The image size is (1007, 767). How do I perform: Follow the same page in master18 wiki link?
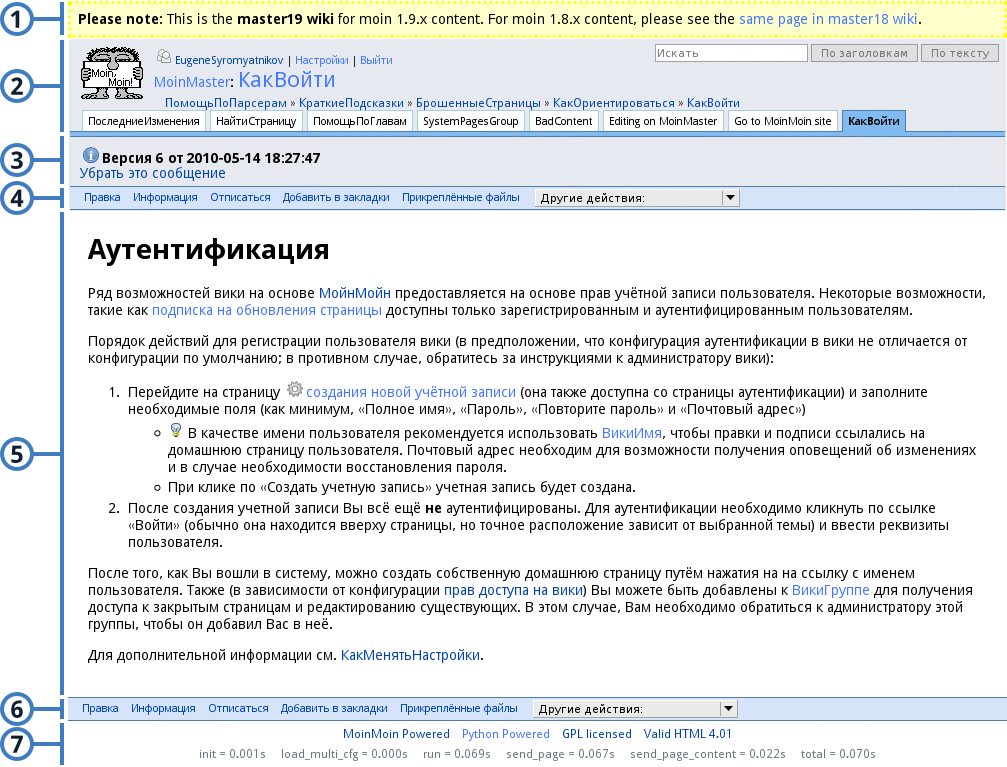828,19
